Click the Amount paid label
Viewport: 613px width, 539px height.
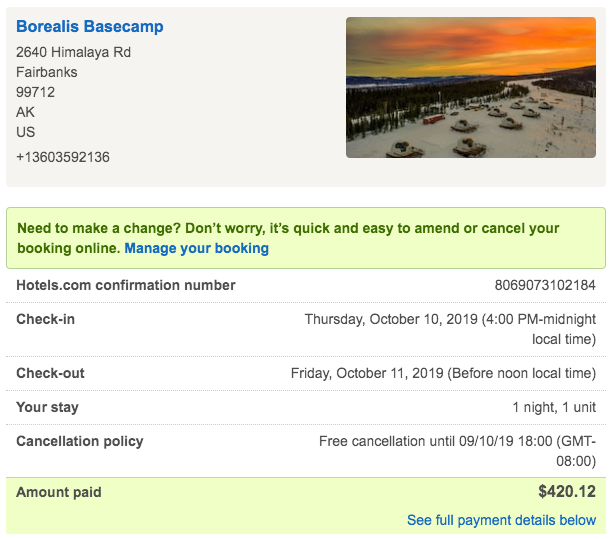59,492
